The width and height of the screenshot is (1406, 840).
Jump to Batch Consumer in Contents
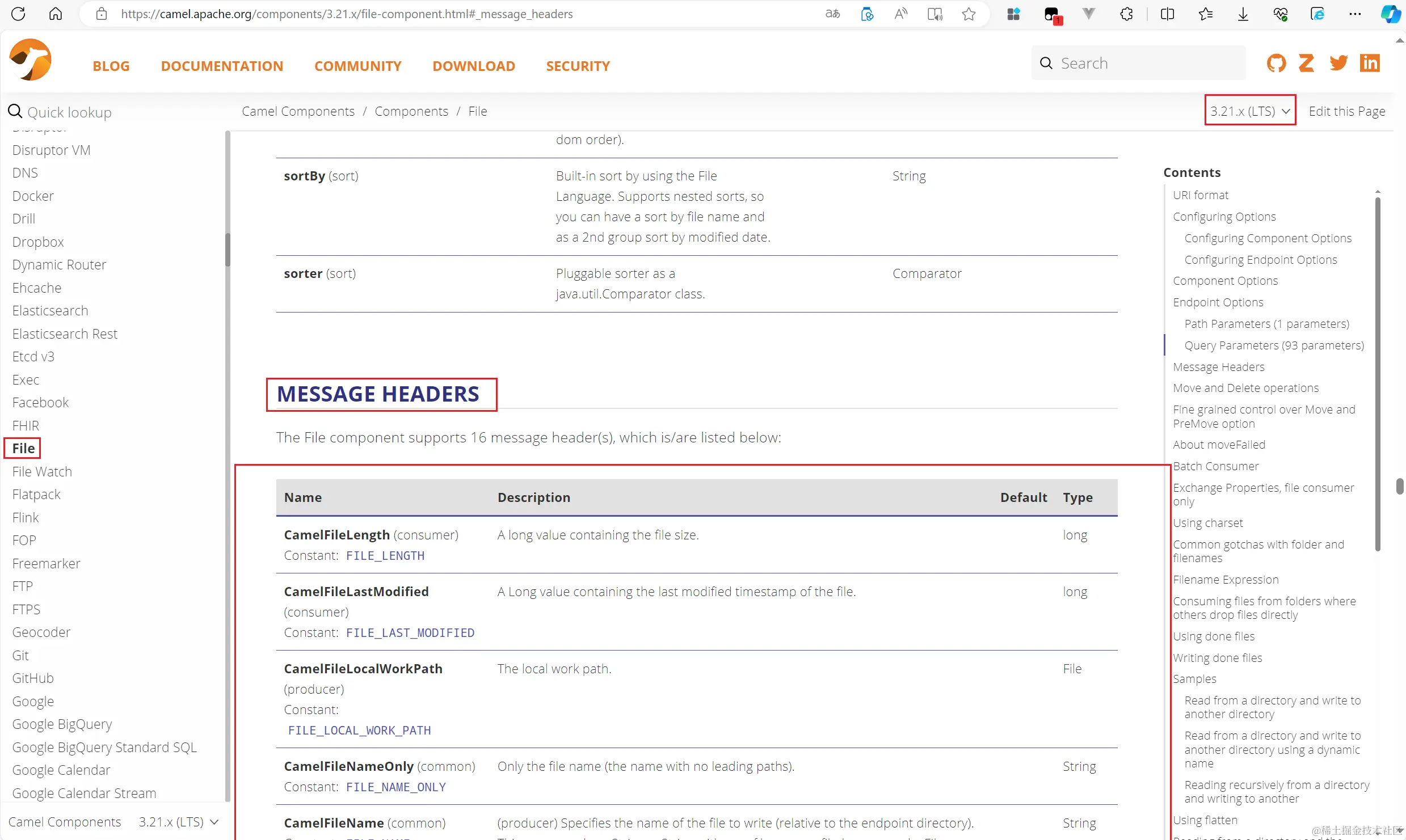[1215, 466]
